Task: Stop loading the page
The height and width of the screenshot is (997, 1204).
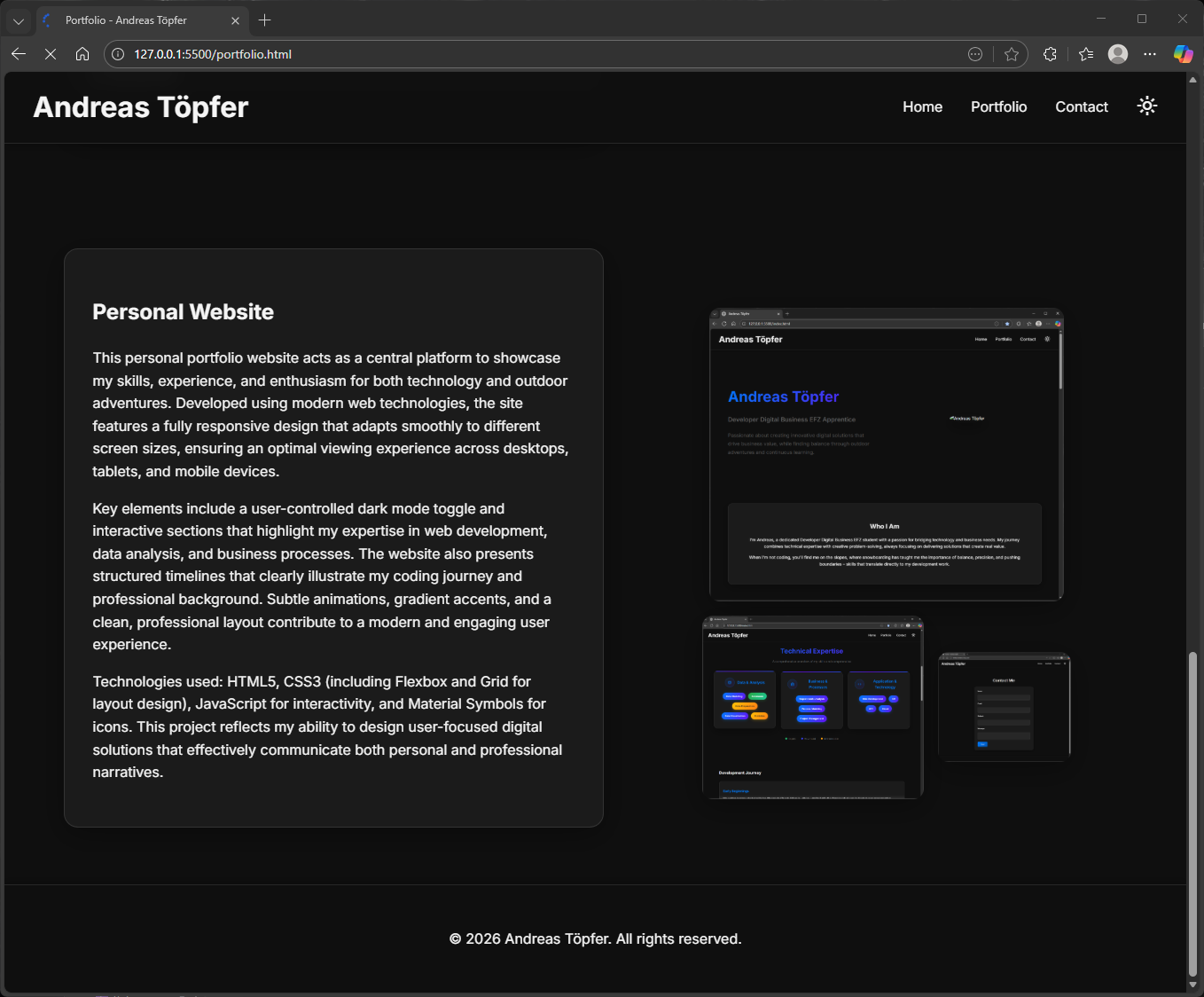Action: [x=51, y=54]
